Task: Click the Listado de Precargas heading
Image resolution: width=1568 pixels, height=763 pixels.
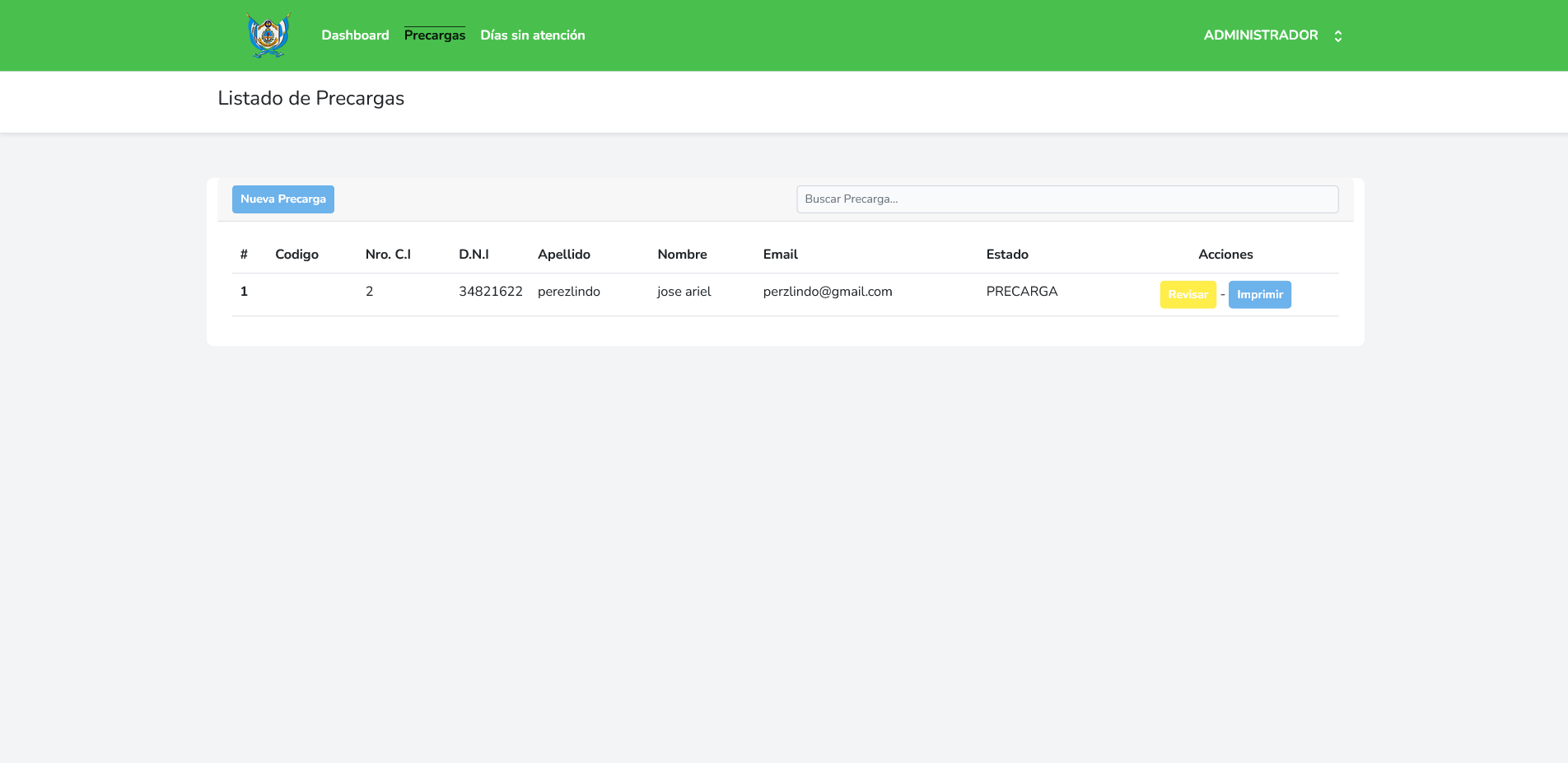Action: (310, 99)
